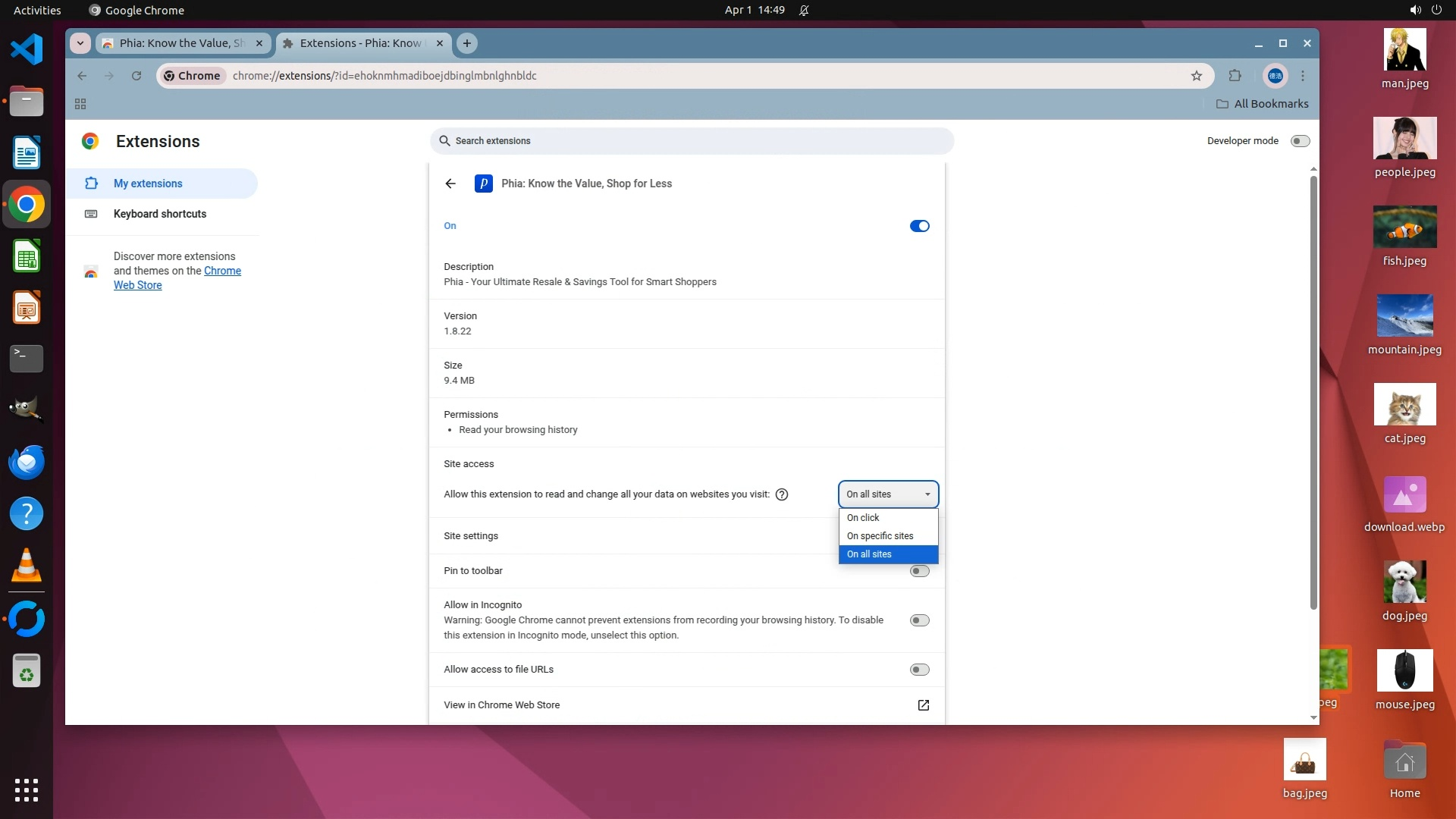
Task: Switch to the first Phia Chrome tab
Action: click(182, 43)
